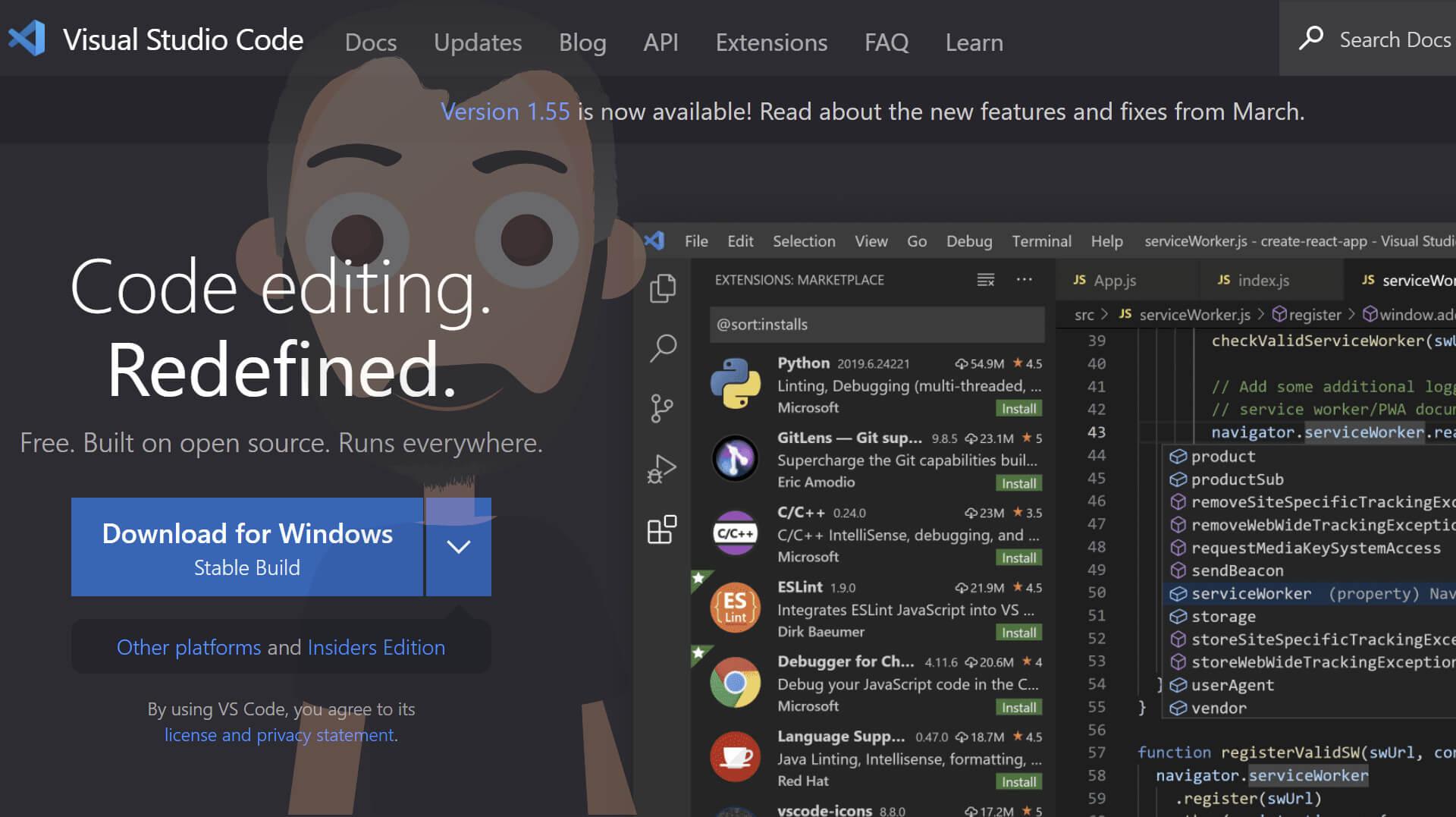
Task: Click the vscode-icons extension name
Action: point(824,809)
